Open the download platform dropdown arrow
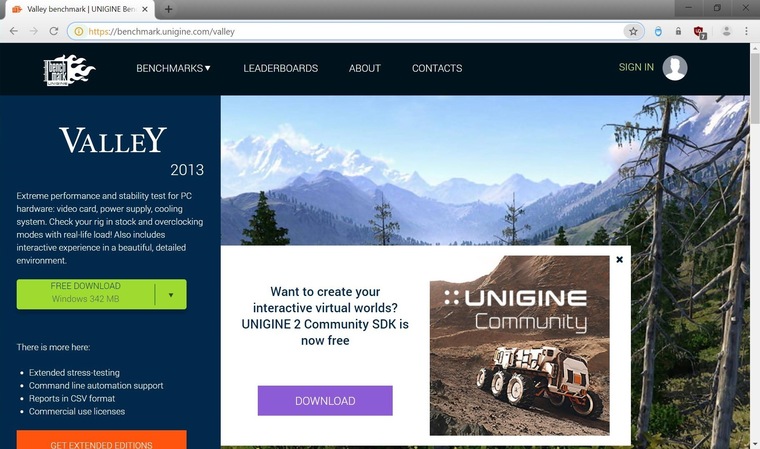 click(171, 295)
